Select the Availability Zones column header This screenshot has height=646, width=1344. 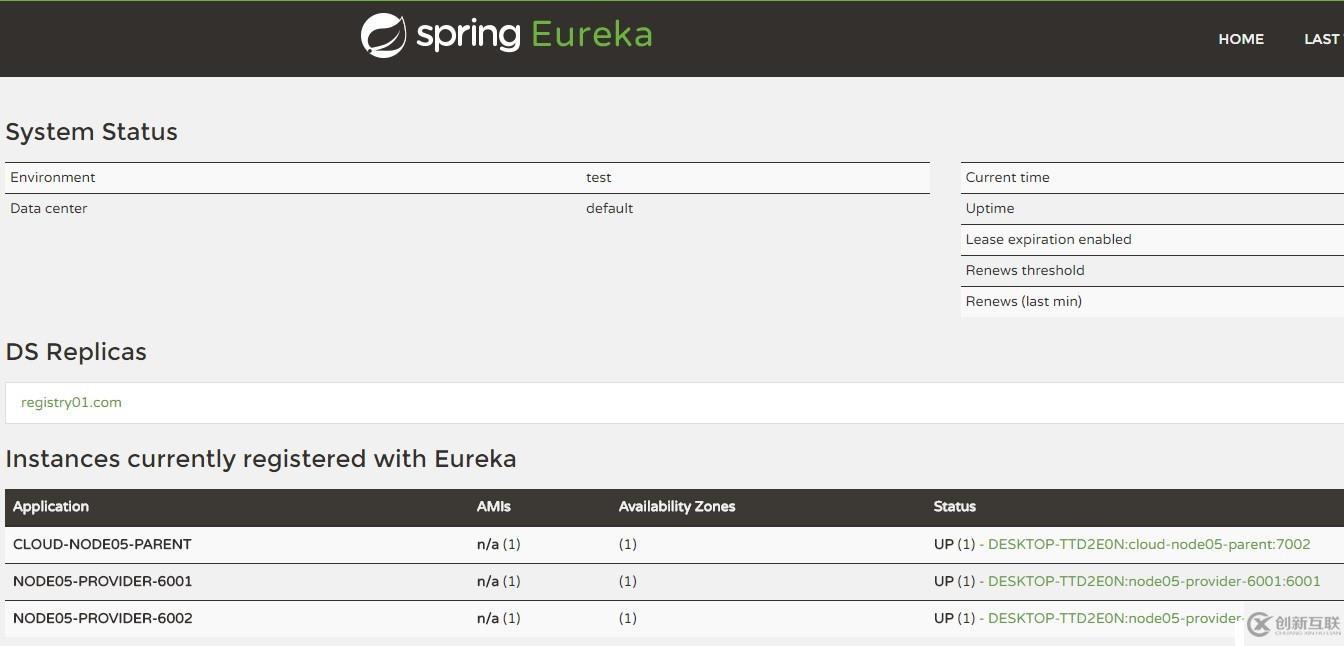(x=676, y=506)
